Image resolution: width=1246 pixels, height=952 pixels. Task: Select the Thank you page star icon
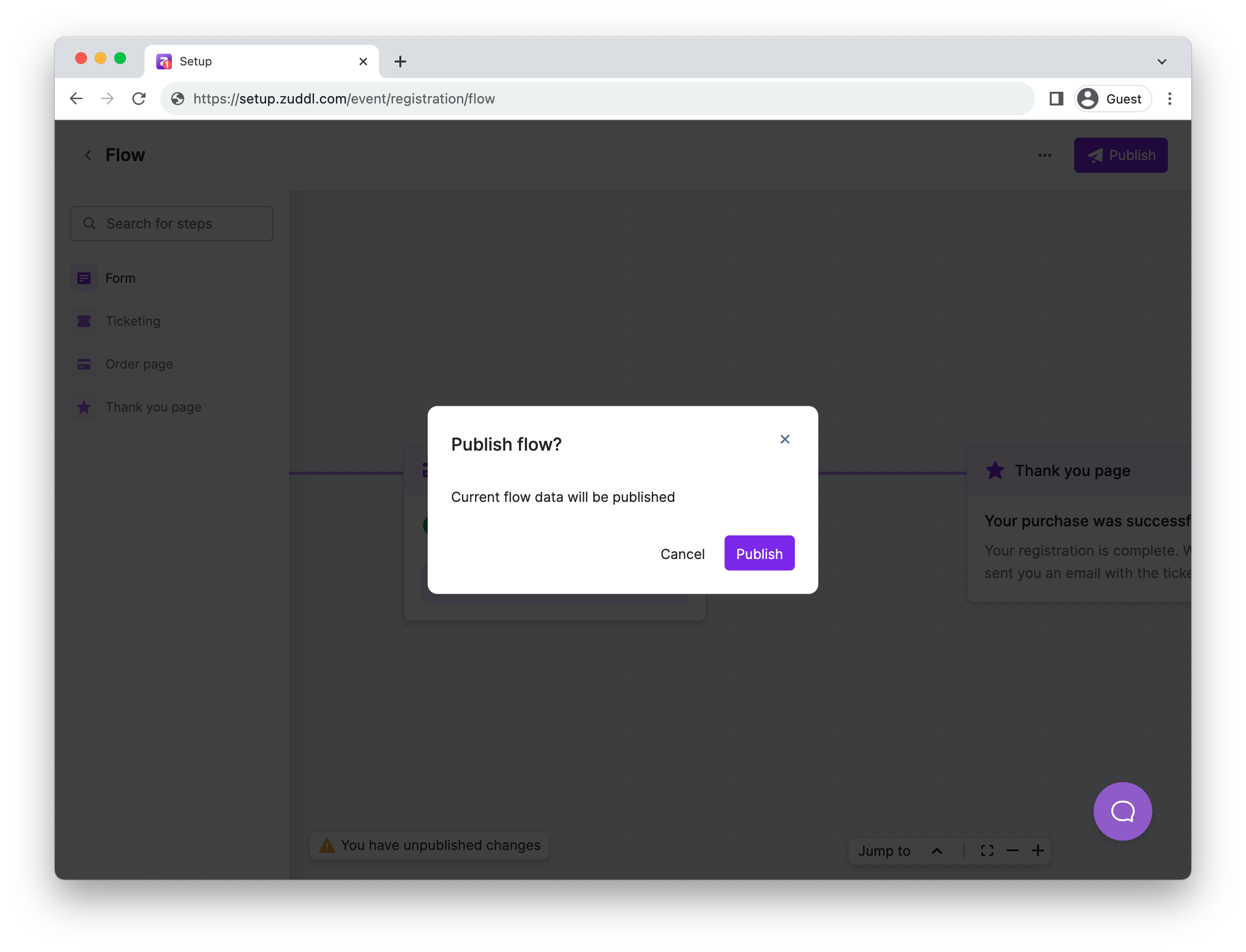tap(84, 408)
